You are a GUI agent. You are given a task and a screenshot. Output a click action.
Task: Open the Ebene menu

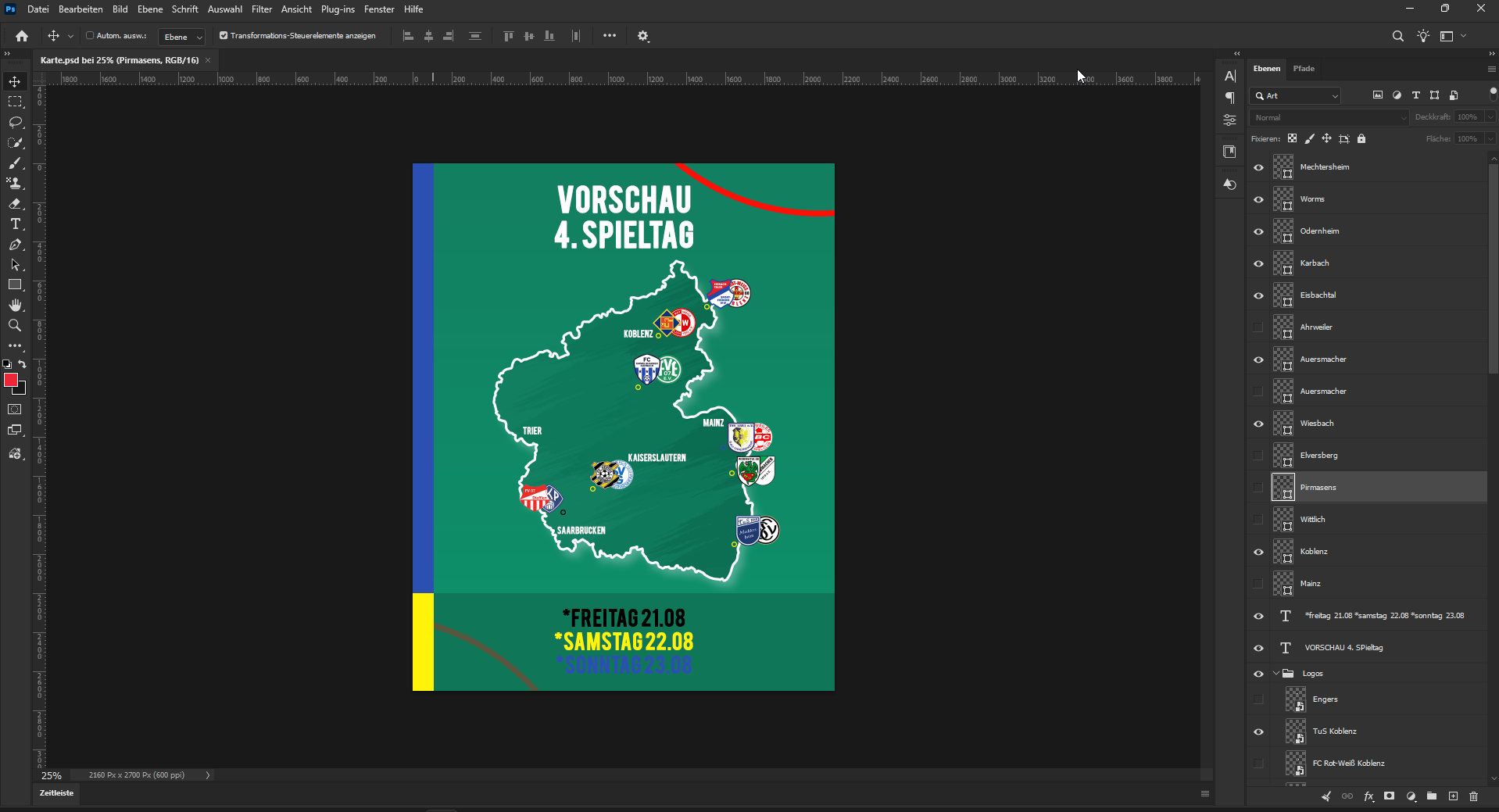150,9
